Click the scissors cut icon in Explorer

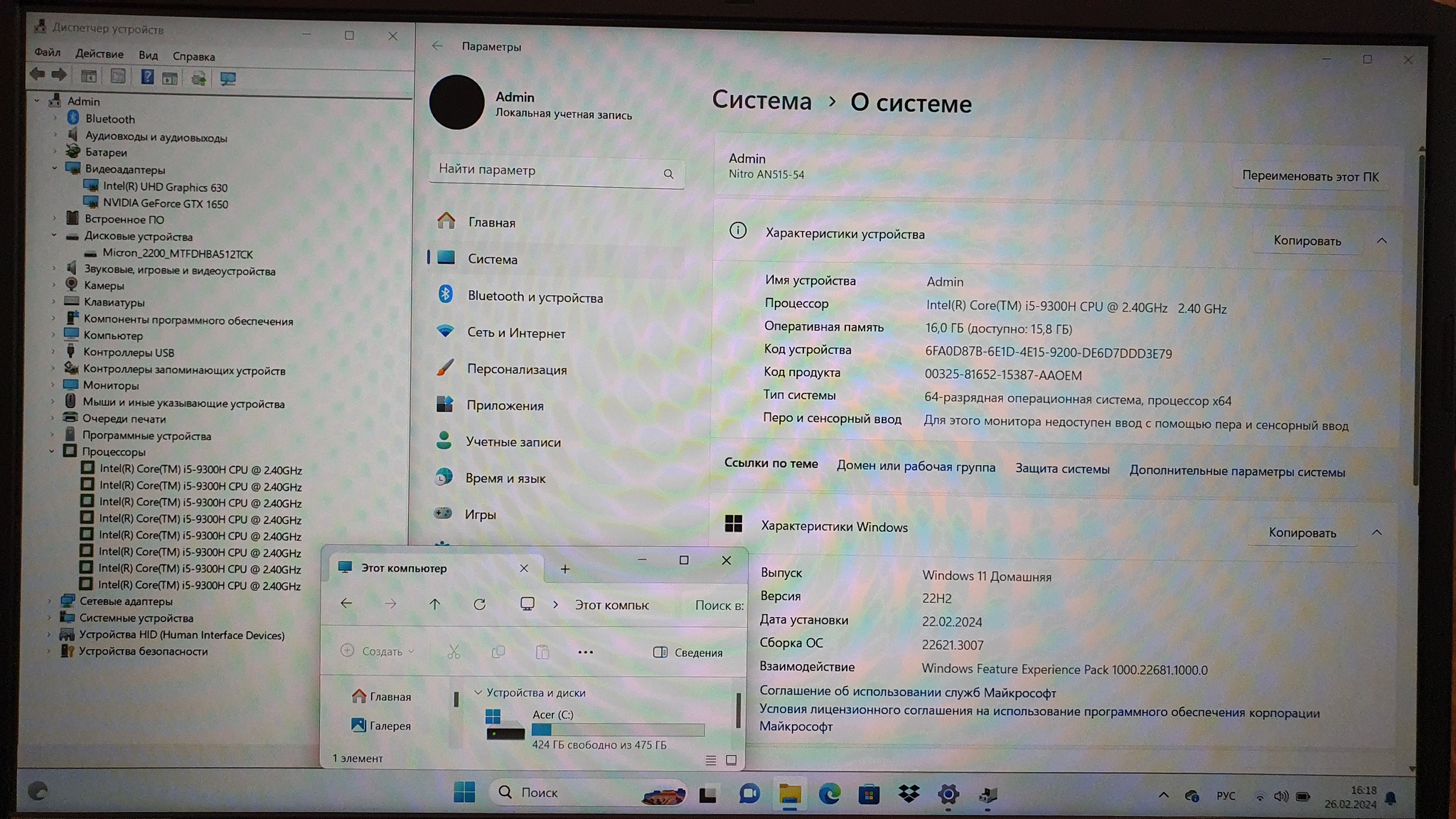coord(454,652)
